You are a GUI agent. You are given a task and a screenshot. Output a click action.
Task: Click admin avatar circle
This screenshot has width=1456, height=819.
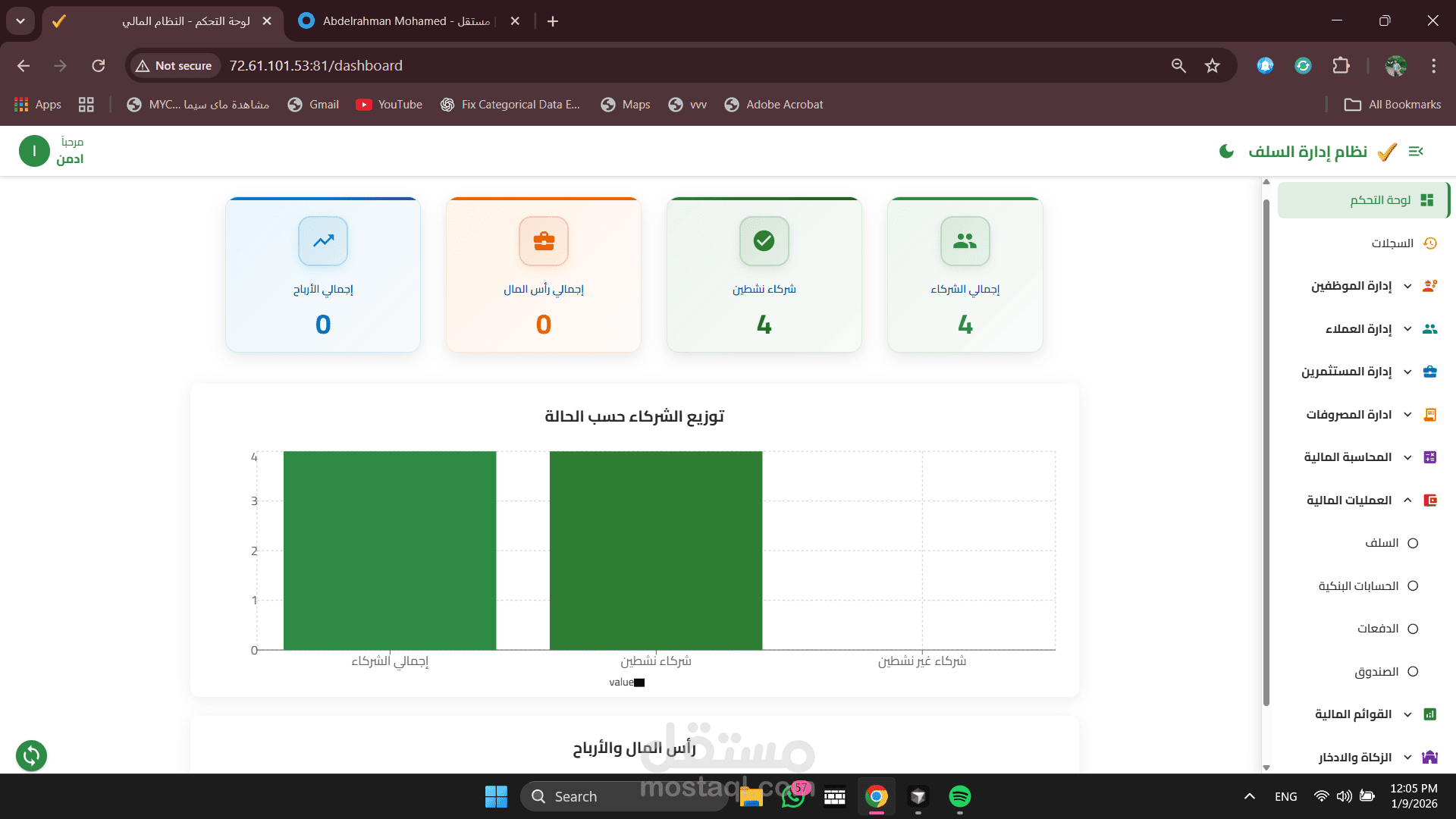point(34,151)
